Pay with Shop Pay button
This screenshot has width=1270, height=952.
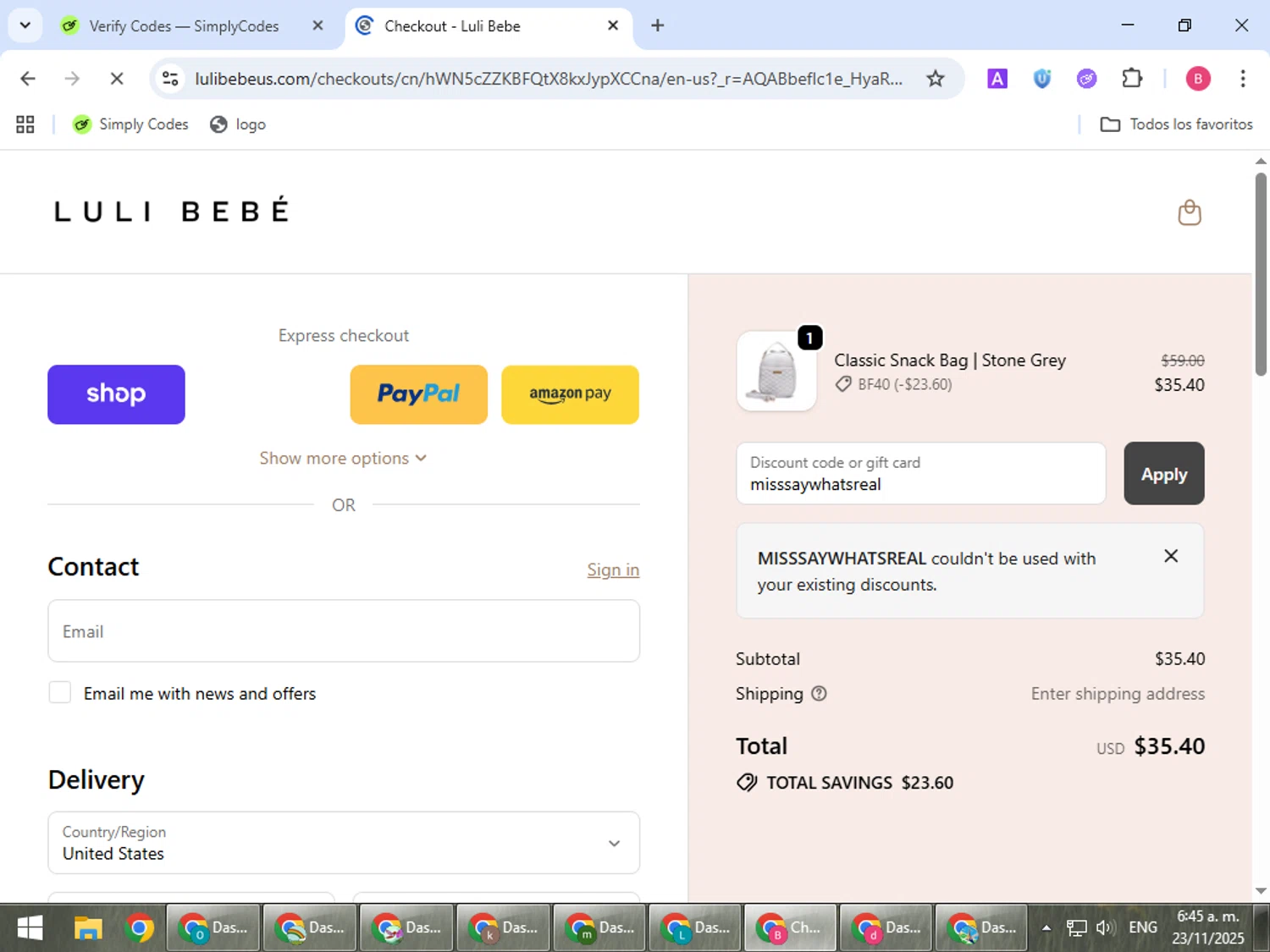pyautogui.click(x=116, y=394)
